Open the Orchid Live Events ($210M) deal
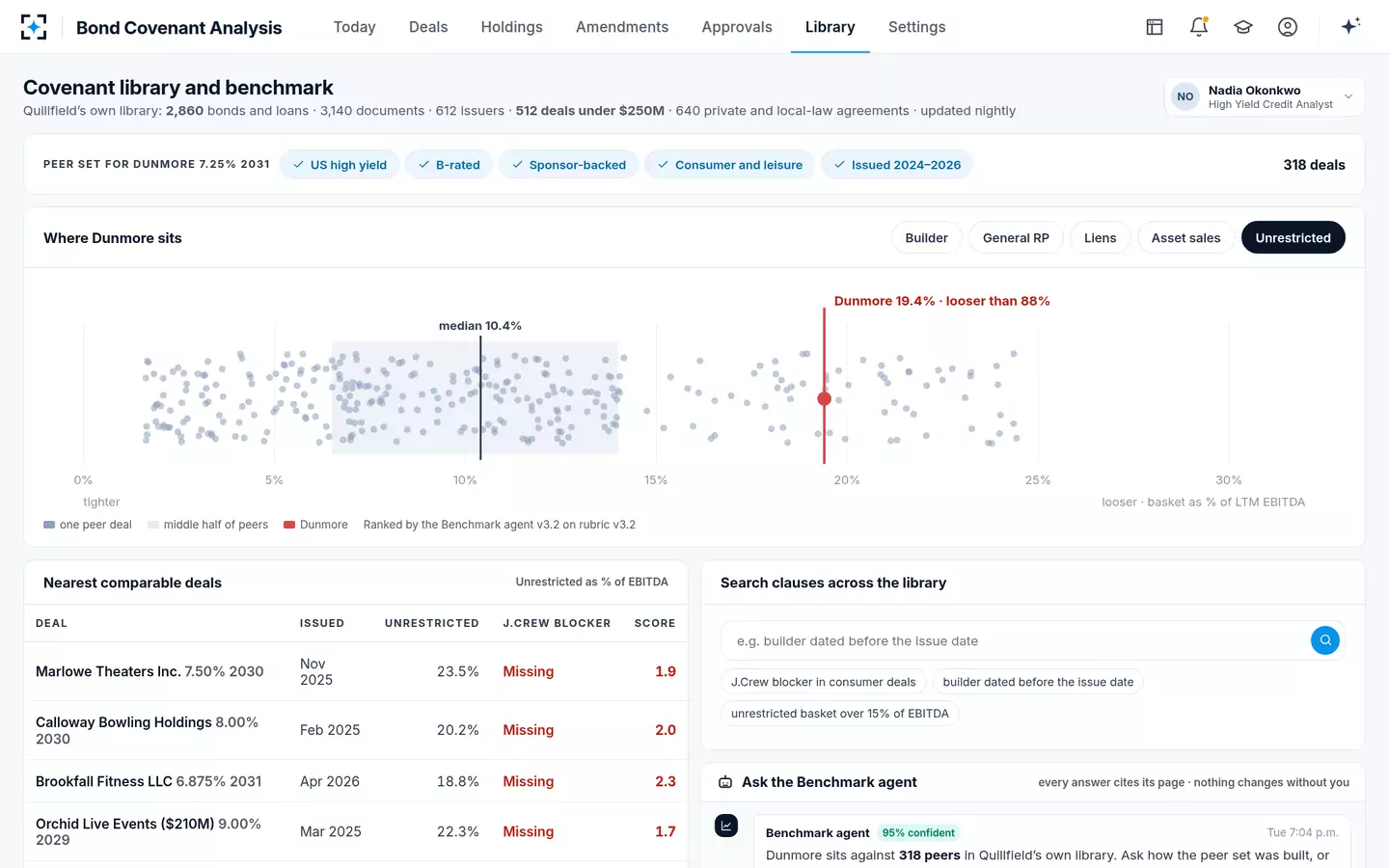 pos(149,831)
